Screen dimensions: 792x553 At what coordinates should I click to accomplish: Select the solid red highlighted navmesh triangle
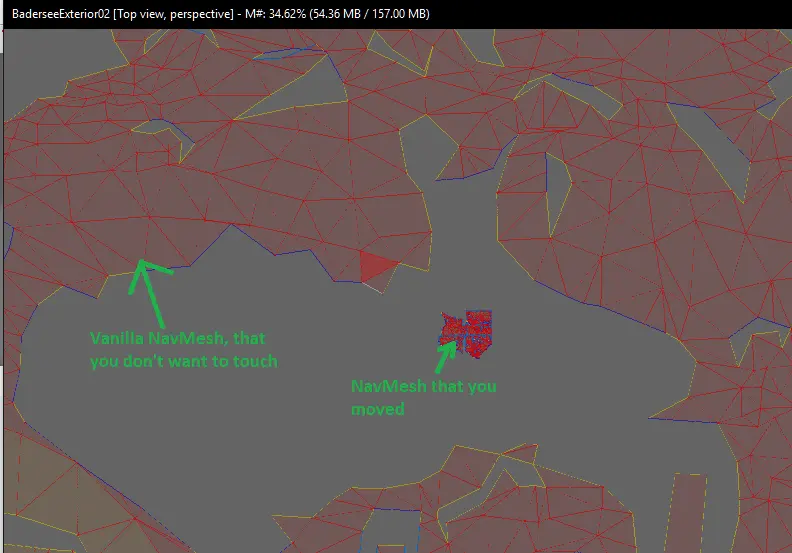click(x=377, y=266)
